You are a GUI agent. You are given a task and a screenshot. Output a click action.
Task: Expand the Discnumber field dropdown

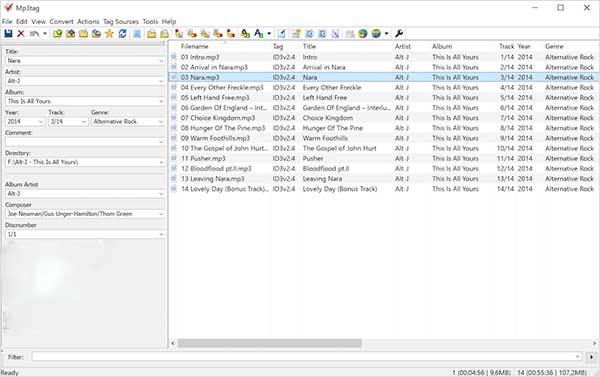(x=161, y=234)
